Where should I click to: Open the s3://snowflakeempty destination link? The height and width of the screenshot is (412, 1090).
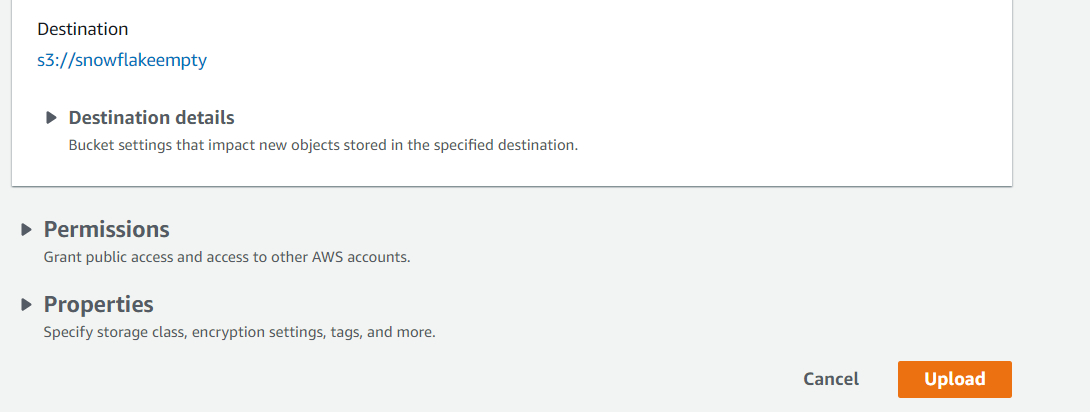tap(121, 60)
